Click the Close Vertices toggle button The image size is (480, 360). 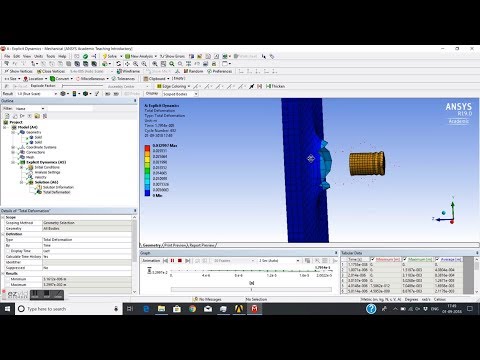(x=51, y=71)
